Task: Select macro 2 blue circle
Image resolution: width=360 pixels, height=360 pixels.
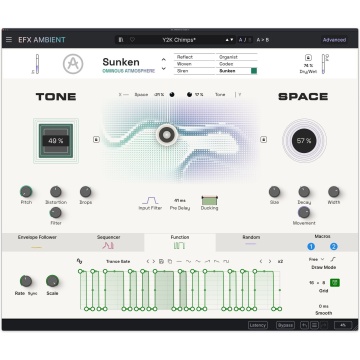Action: pos(334,247)
